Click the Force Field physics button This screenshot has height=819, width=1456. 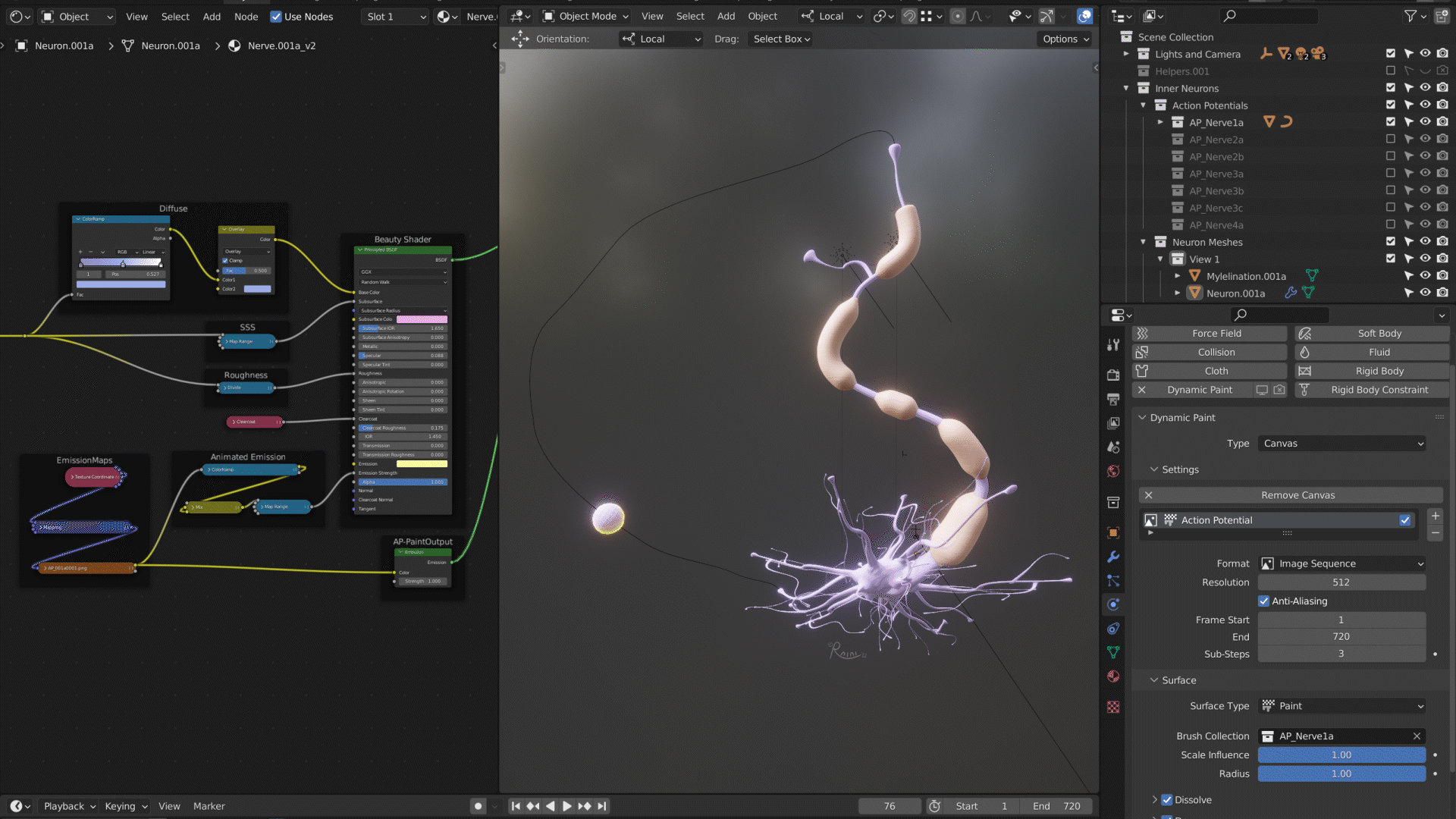pos(1210,334)
